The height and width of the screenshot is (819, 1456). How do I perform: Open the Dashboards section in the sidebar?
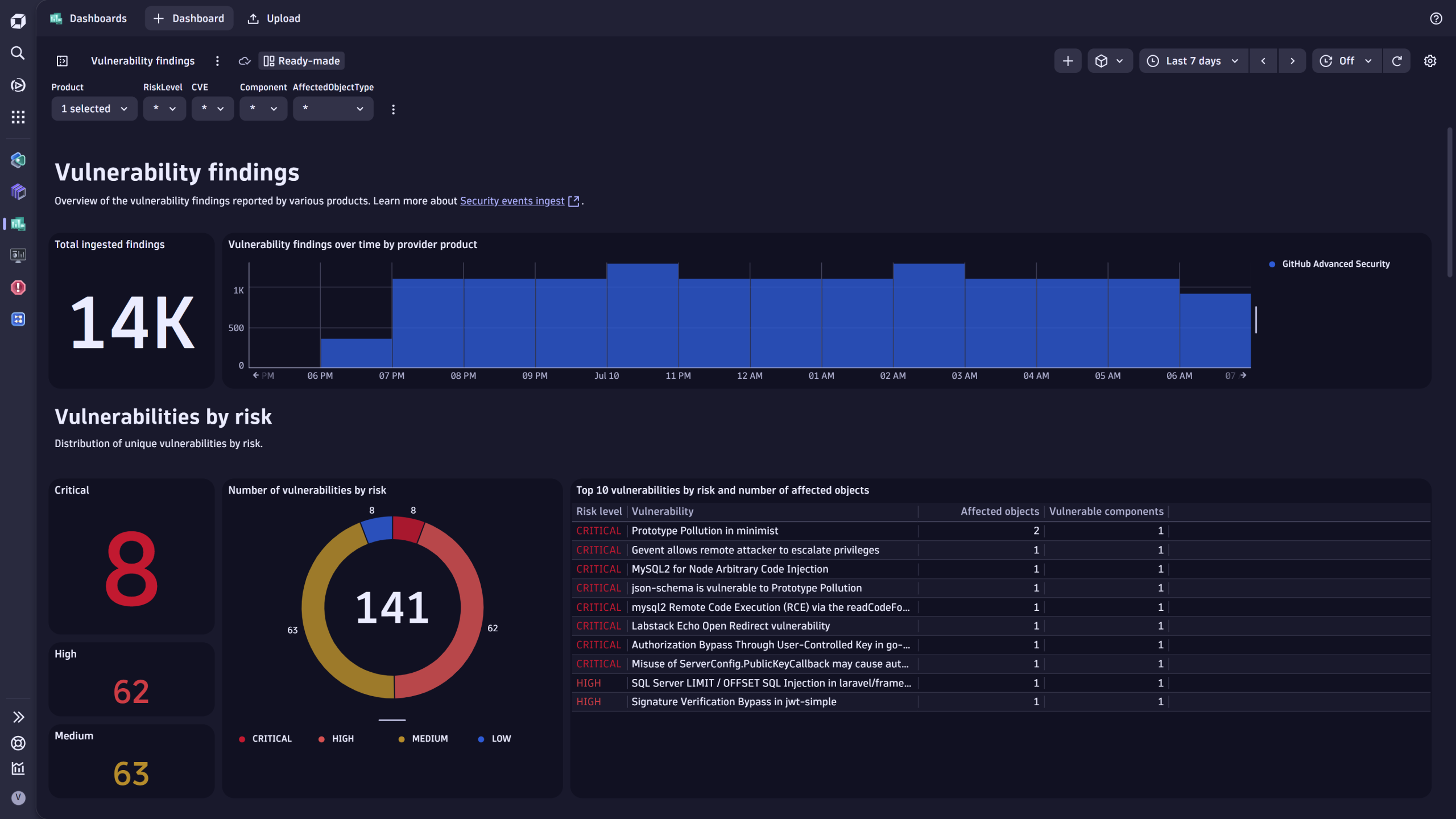point(18,224)
